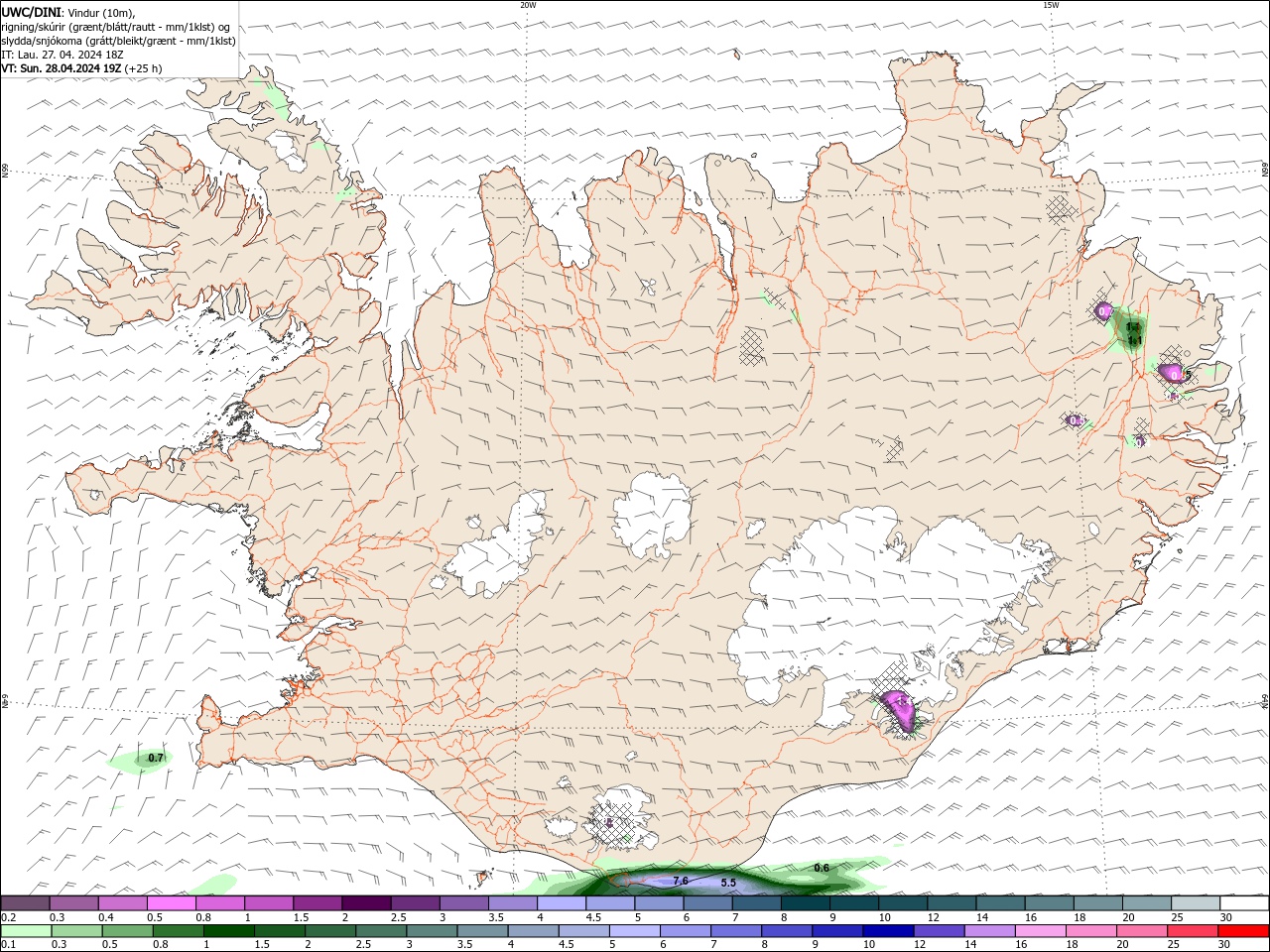Click the dark green rain patch in east Iceland
This screenshot has width=1270, height=952.
1131,332
